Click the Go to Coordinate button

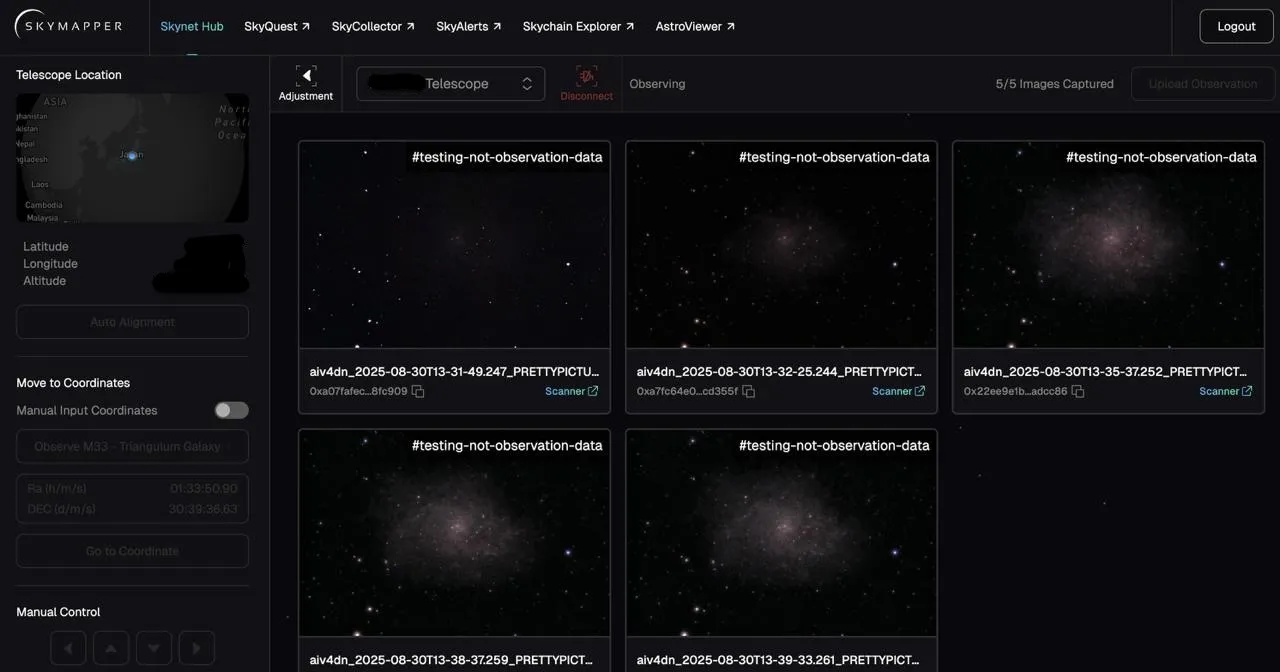(132, 551)
